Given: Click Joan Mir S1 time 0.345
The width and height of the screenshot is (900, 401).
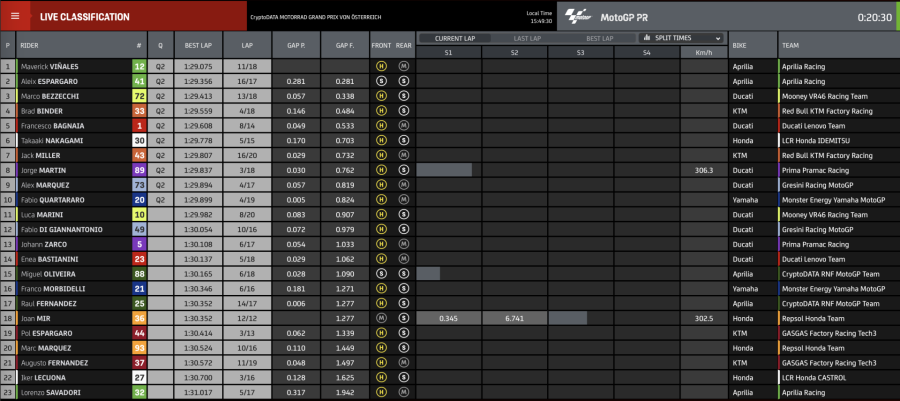Looking at the screenshot, I should [448, 318].
